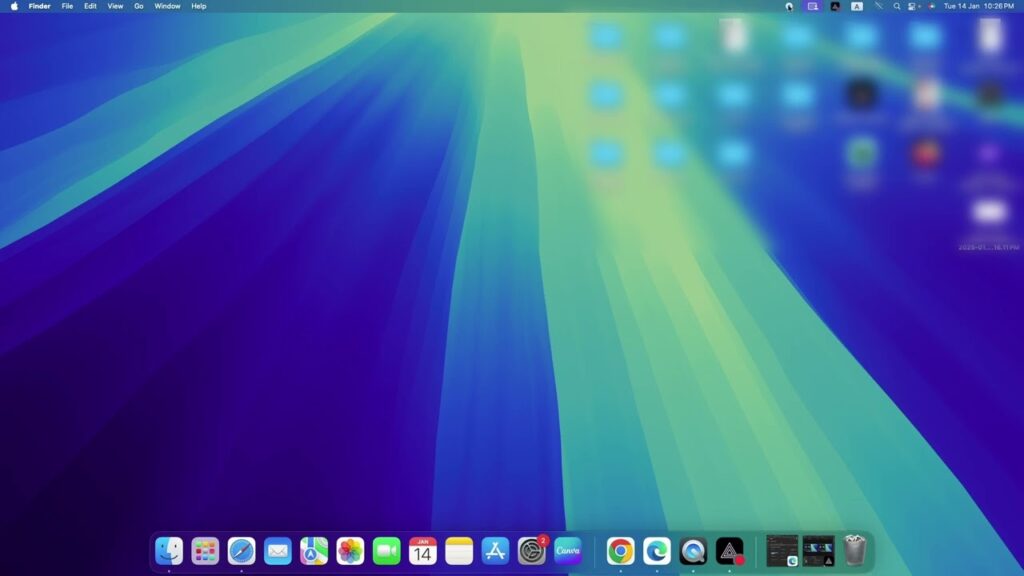This screenshot has height=576, width=1024.
Task: Launch the Photos app in the Dock
Action: (x=350, y=551)
